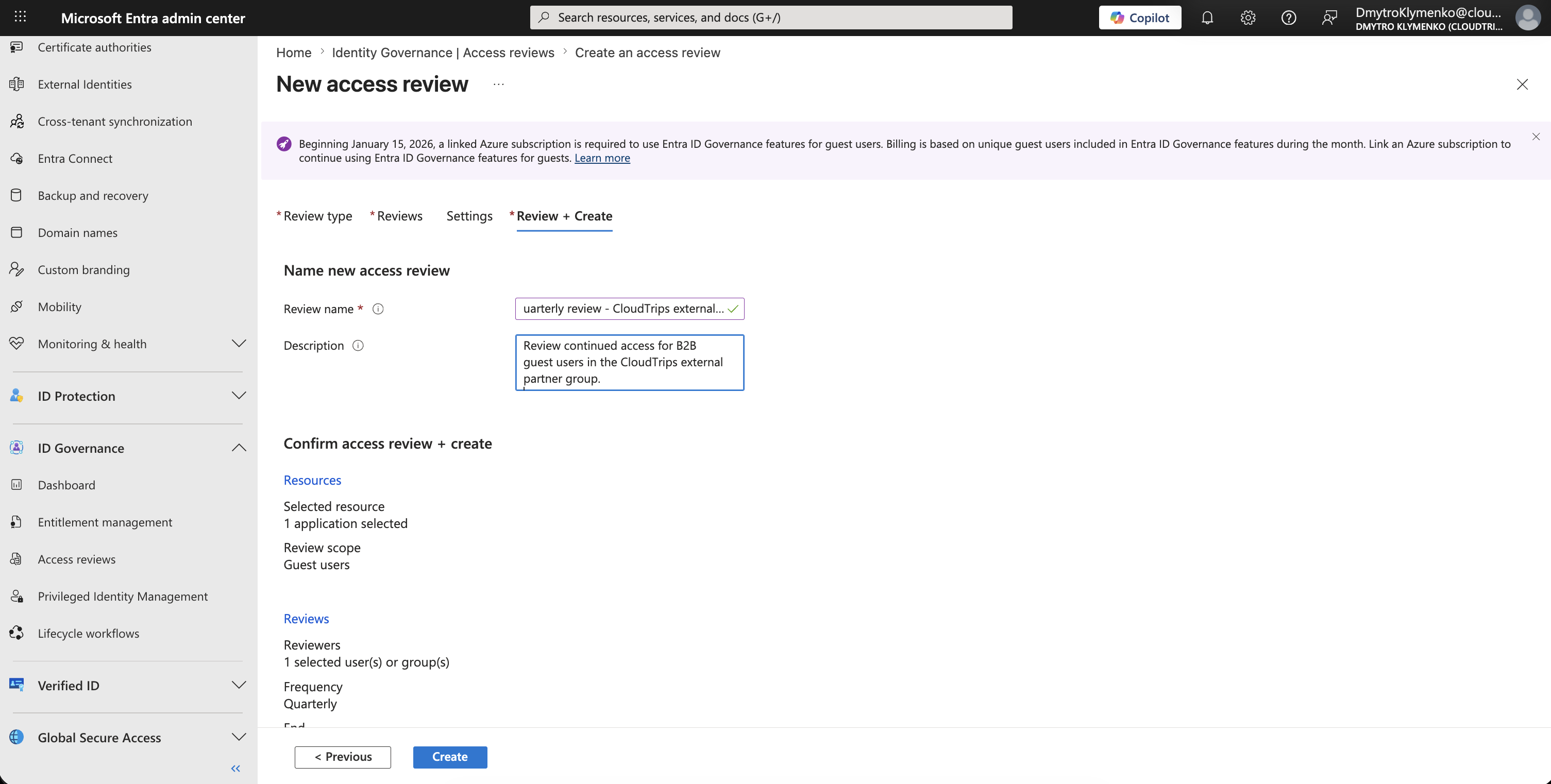This screenshot has height=784, width=1551.
Task: Click Microsoft Entra admin center title
Action: [x=153, y=18]
